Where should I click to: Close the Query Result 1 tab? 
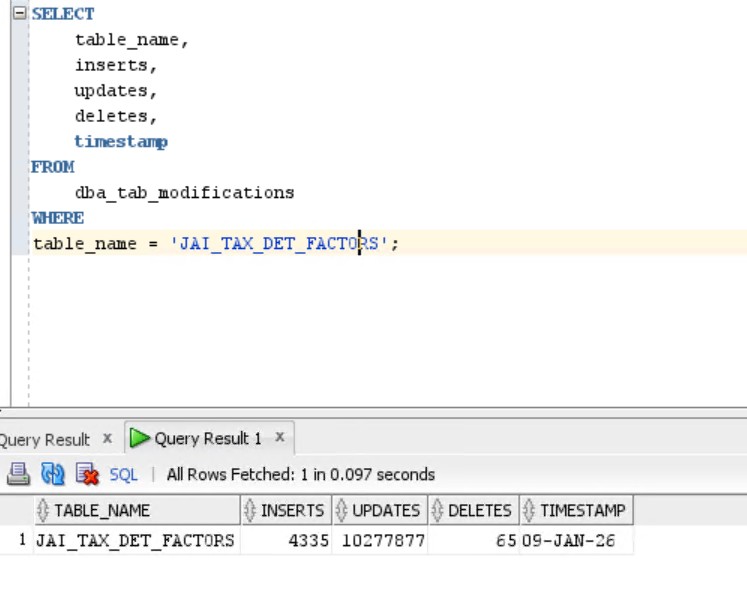[280, 438]
